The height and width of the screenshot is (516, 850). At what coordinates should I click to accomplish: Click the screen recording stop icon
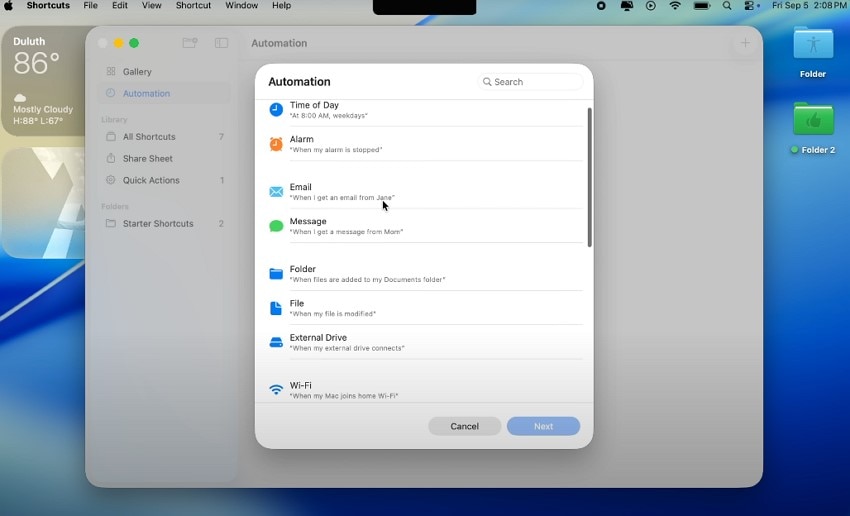(601, 5)
